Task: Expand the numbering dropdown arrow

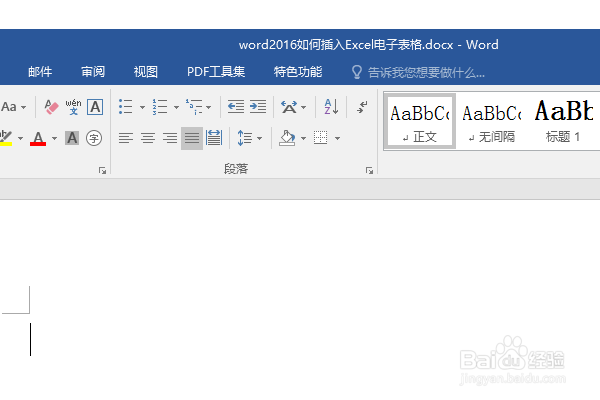Action: coord(176,107)
